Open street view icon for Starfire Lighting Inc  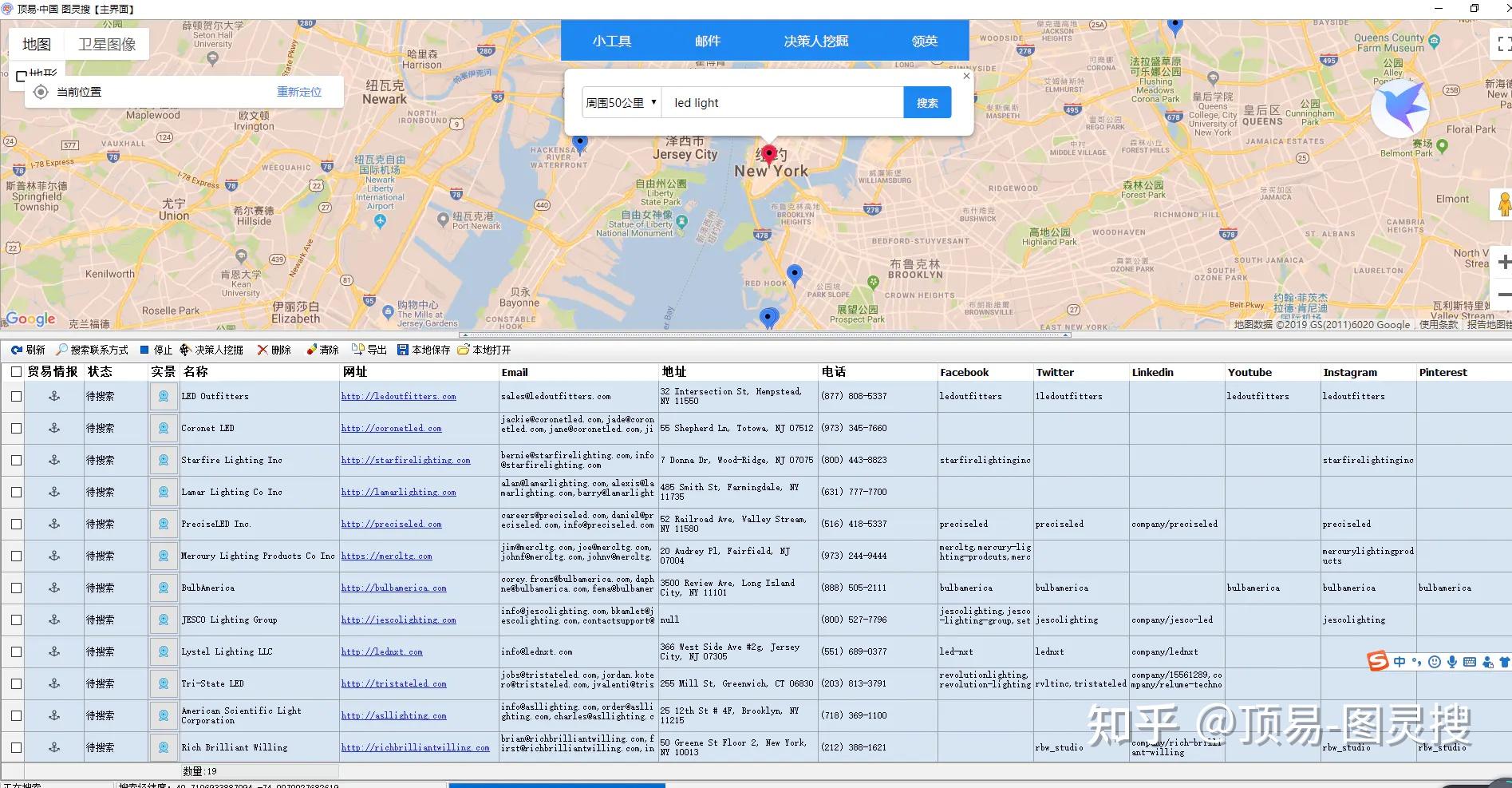click(164, 460)
